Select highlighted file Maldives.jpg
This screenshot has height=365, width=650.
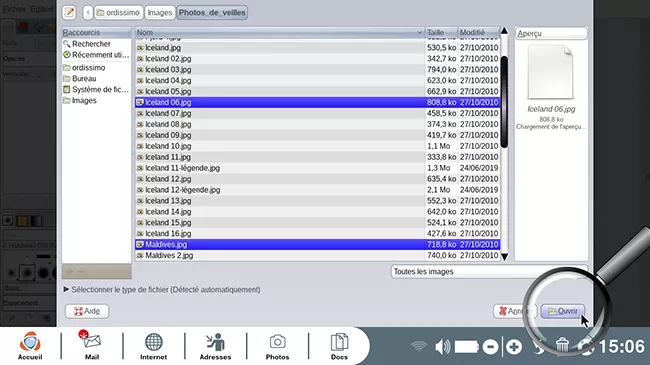(x=318, y=244)
